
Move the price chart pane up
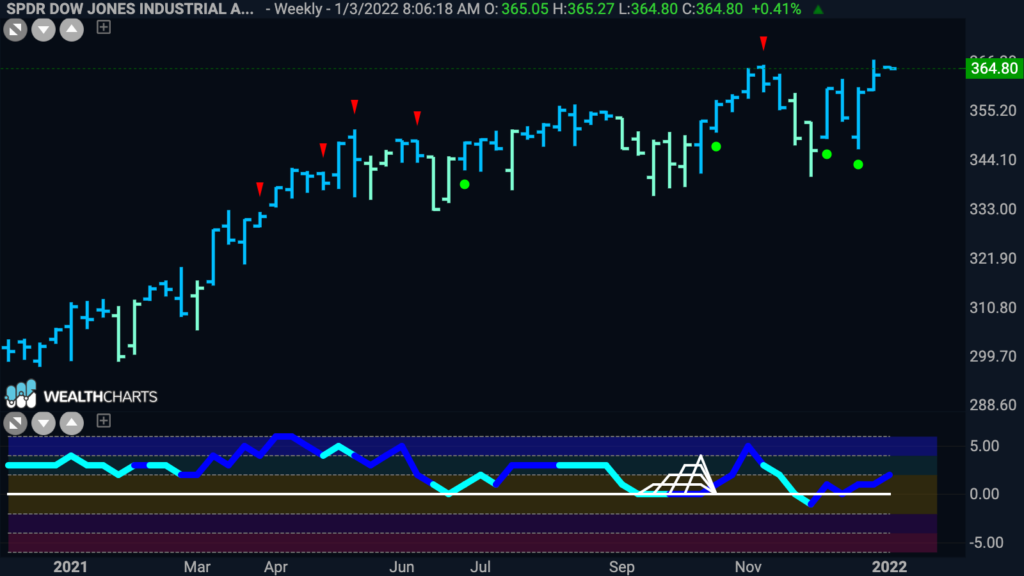click(x=72, y=29)
